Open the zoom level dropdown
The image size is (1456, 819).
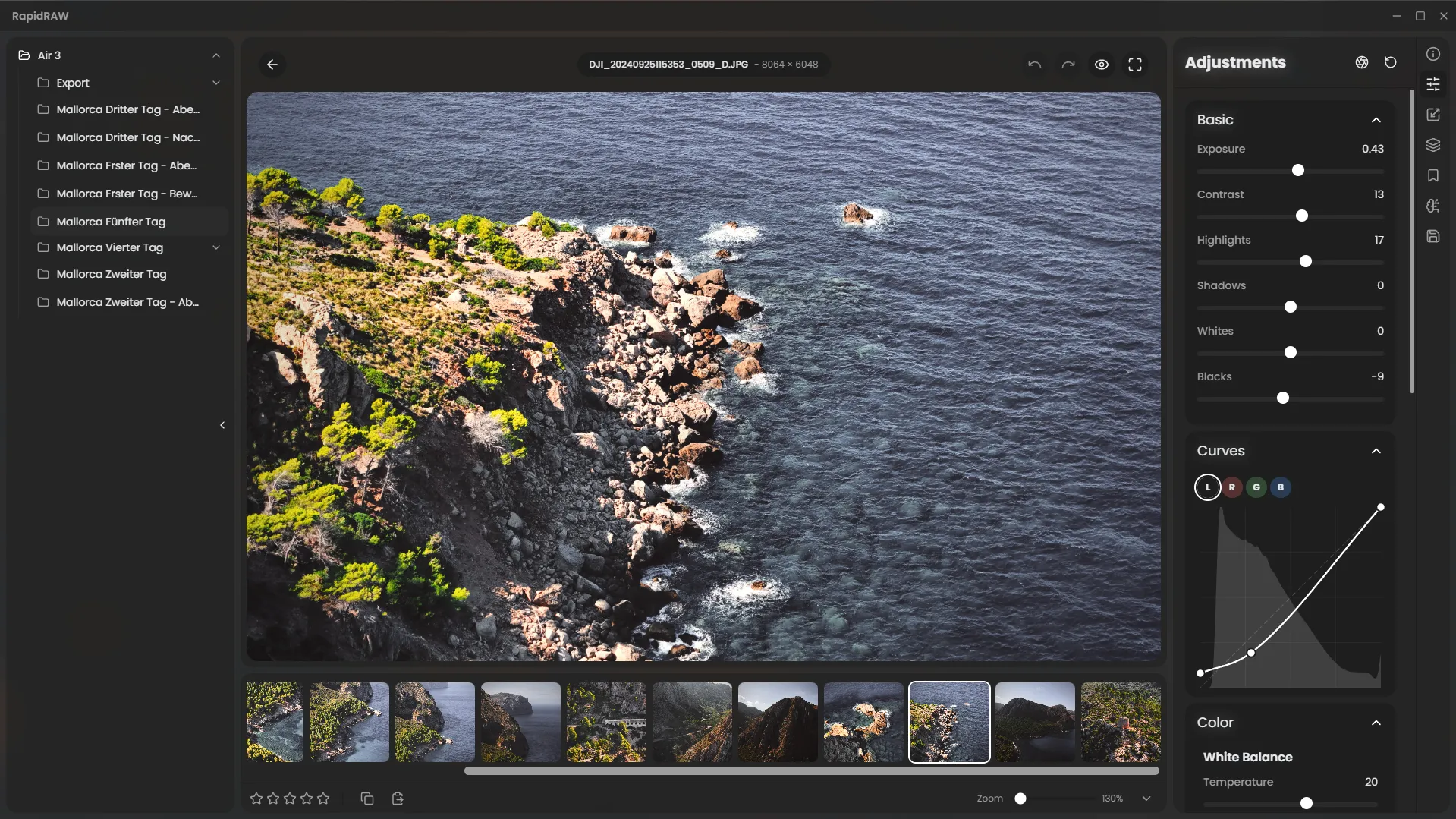pyautogui.click(x=1146, y=799)
